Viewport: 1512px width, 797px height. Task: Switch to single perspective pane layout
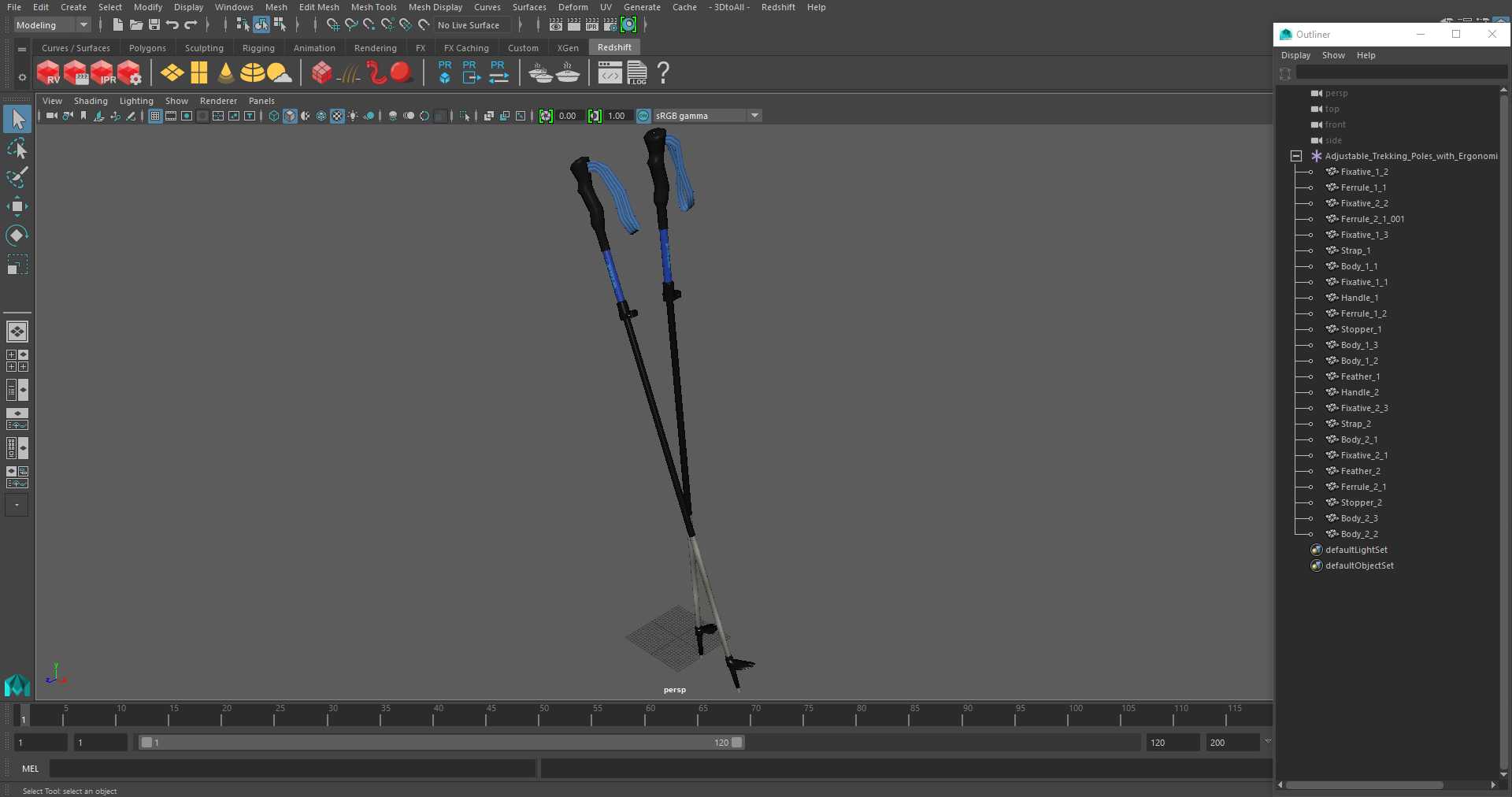[17, 332]
